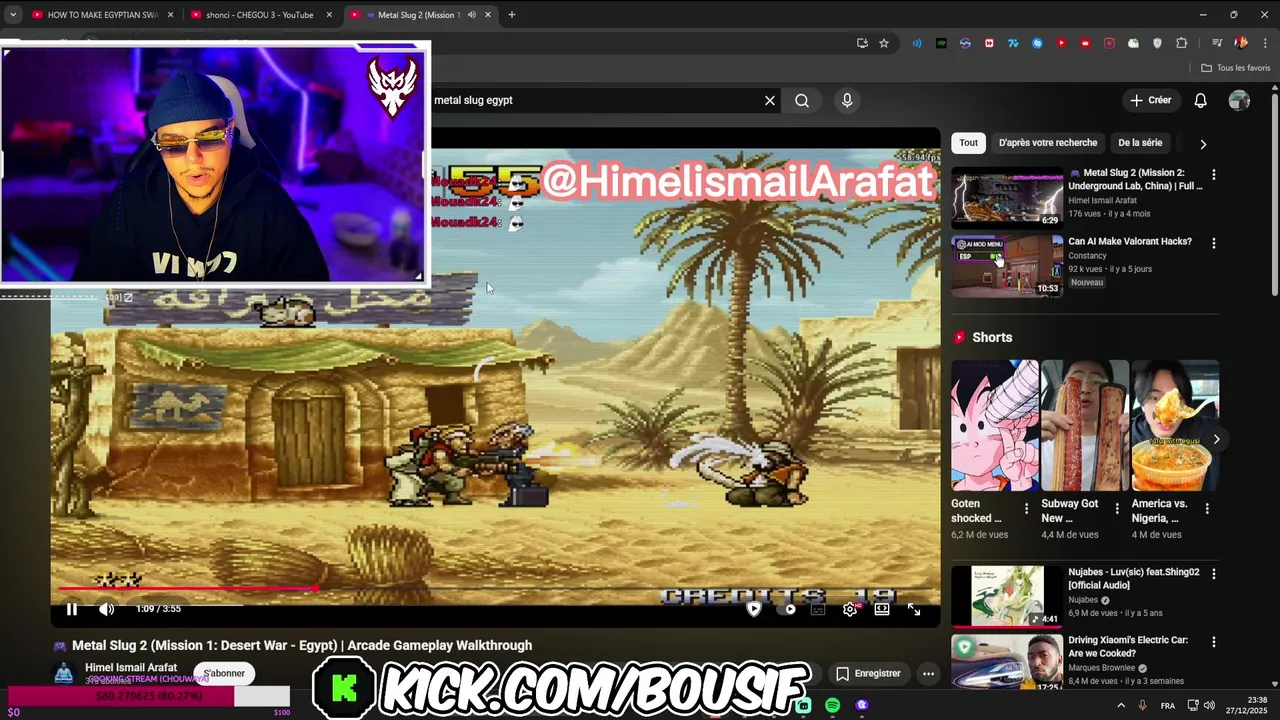
Task: Show the next Shorts with the right arrow
Action: (x=1216, y=439)
